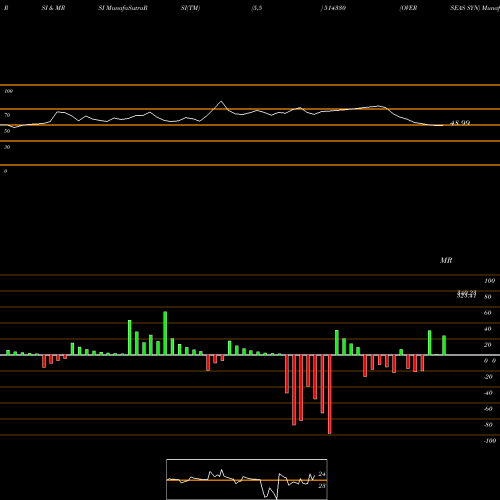
Task: Click the -20 label on MR axis
Action: tap(488, 377)
